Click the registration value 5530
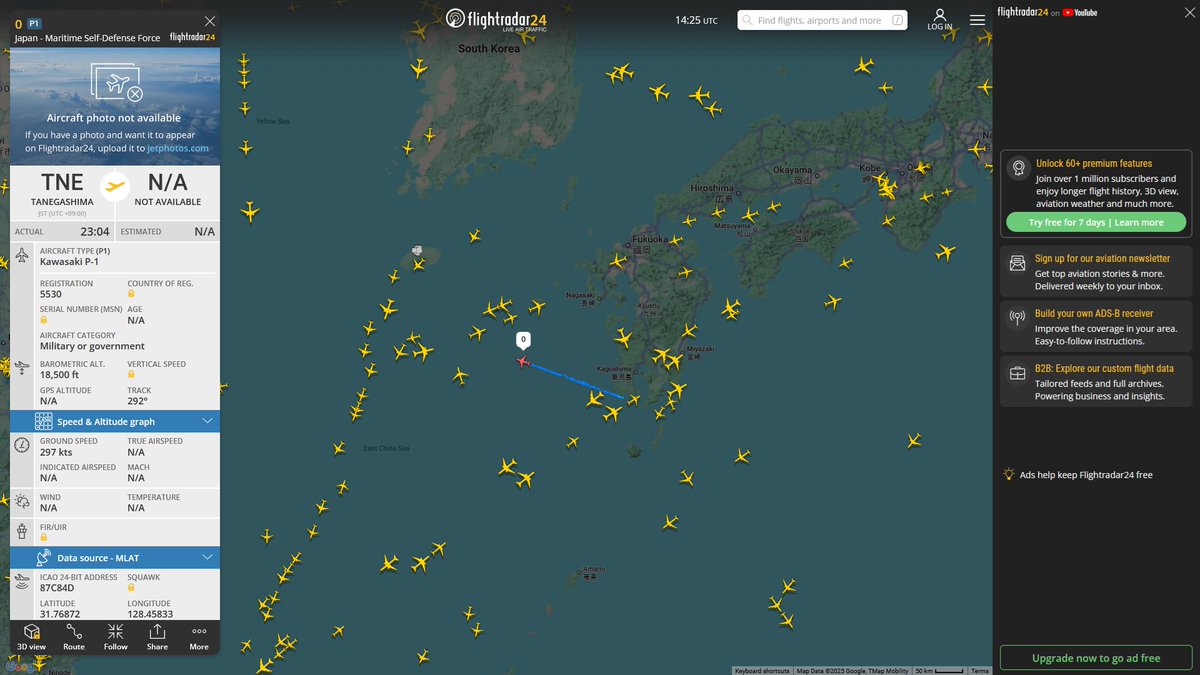The image size is (1200, 675). (51, 294)
